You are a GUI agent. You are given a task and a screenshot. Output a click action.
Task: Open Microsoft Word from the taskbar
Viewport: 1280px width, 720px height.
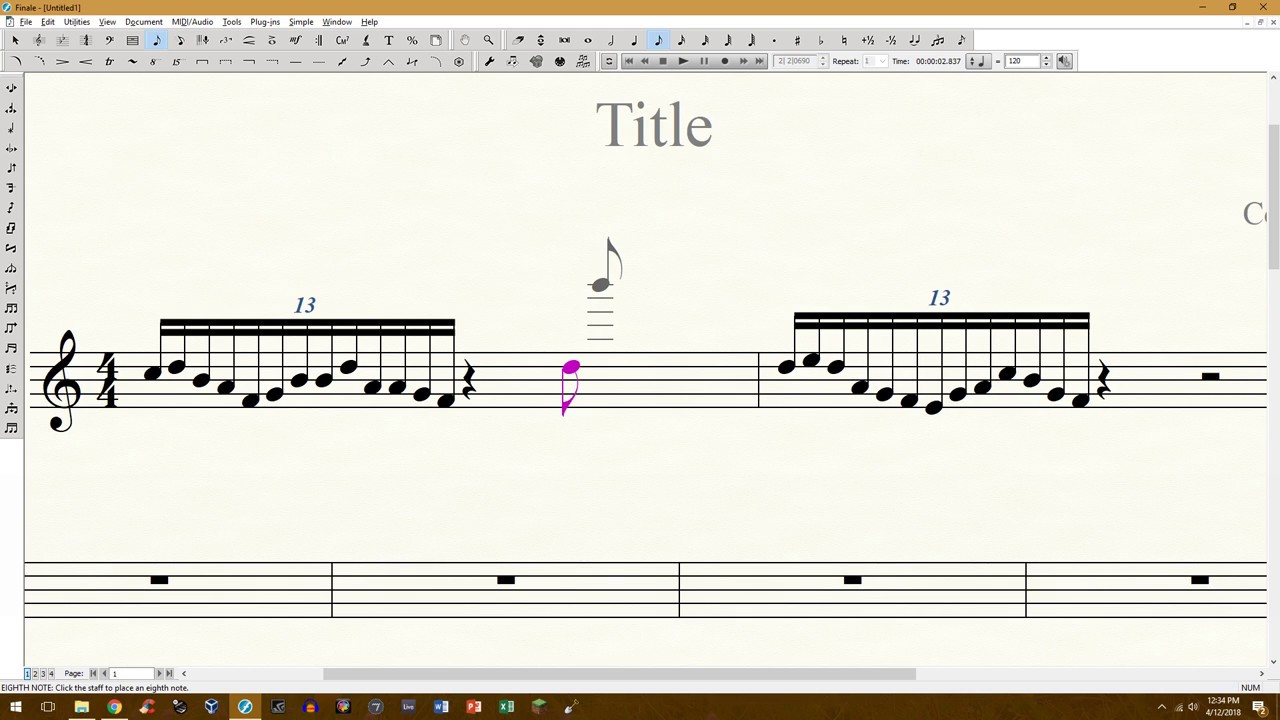tap(441, 707)
